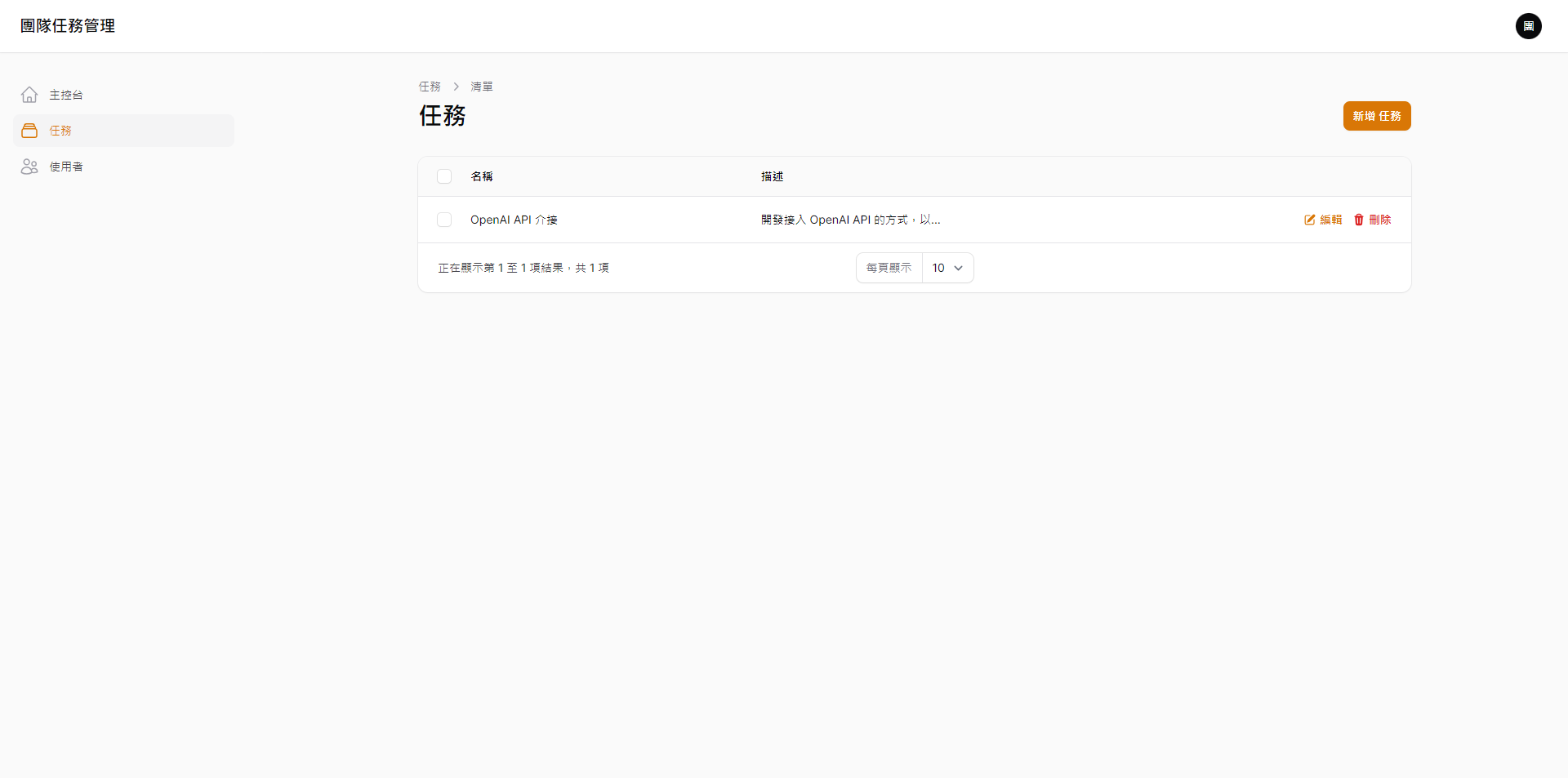The height and width of the screenshot is (778, 1568).
Task: Click the pencil icon next to 編輯
Action: (1309, 220)
